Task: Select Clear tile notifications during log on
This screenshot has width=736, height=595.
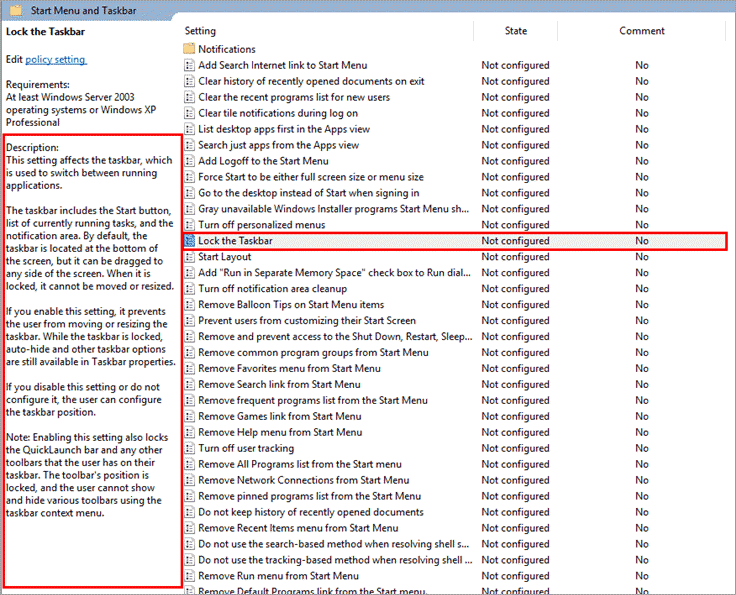Action: 277,113
